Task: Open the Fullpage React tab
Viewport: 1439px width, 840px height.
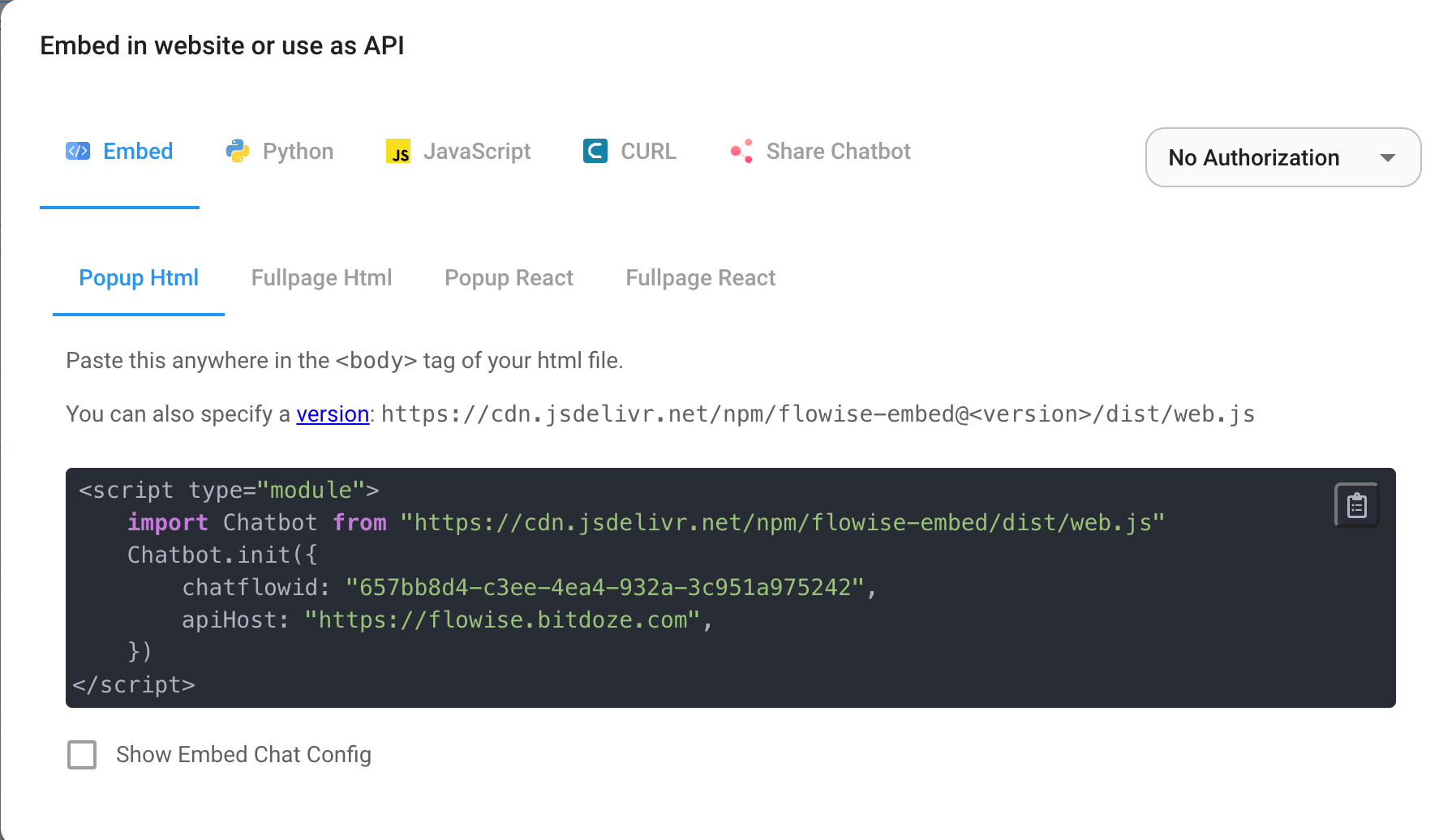Action: click(x=700, y=278)
